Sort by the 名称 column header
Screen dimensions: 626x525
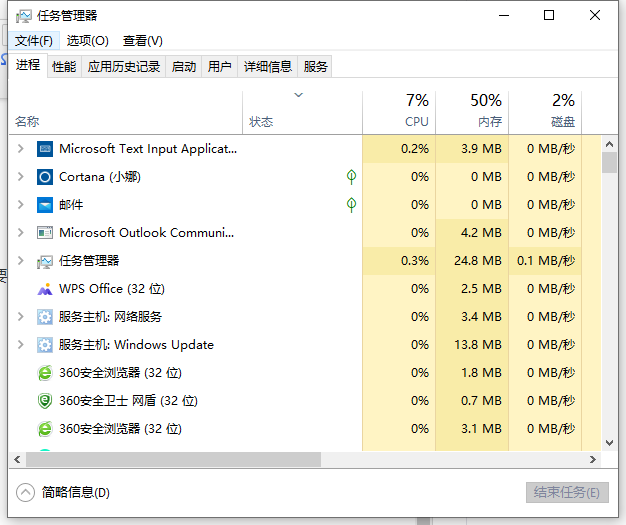[125, 113]
